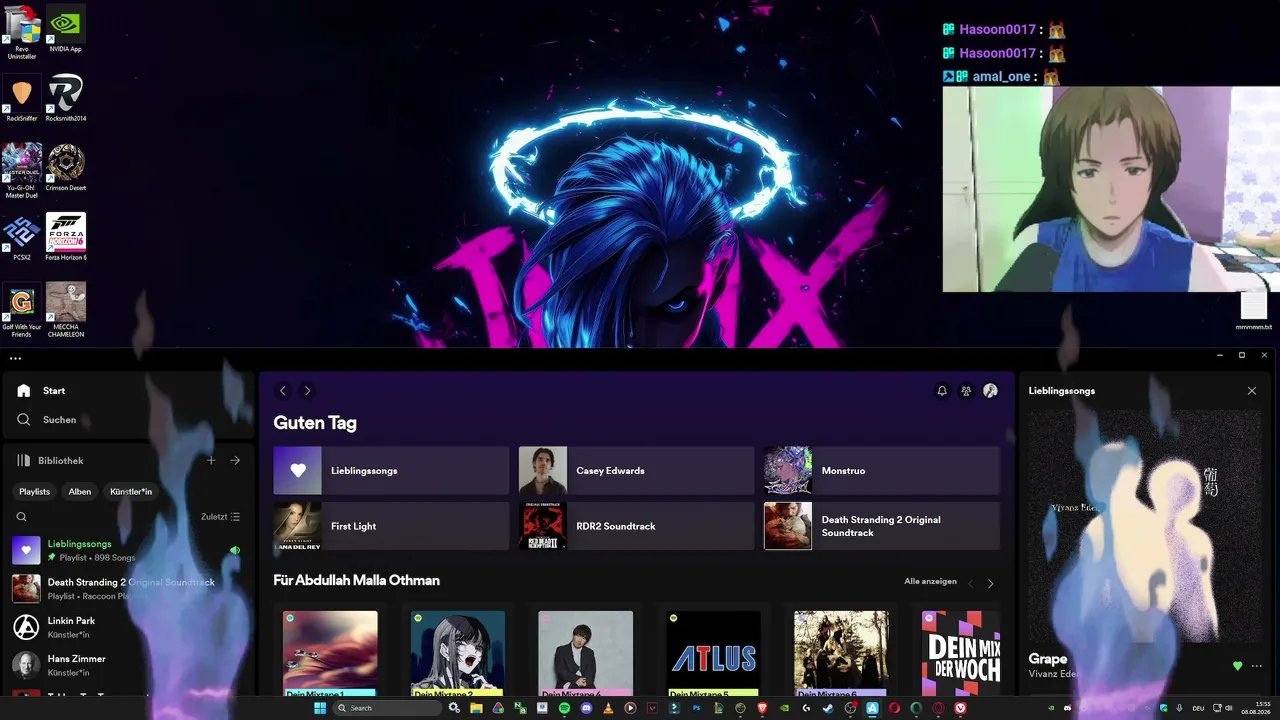Open Discord from the taskbar
1280x720 pixels.
pyautogui.click(x=586, y=708)
